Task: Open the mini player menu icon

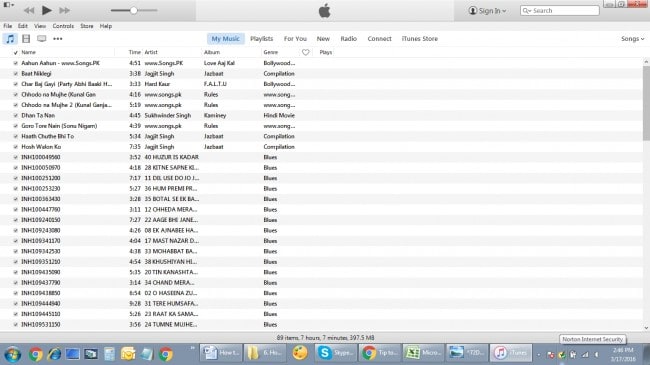Action: pos(8,5)
